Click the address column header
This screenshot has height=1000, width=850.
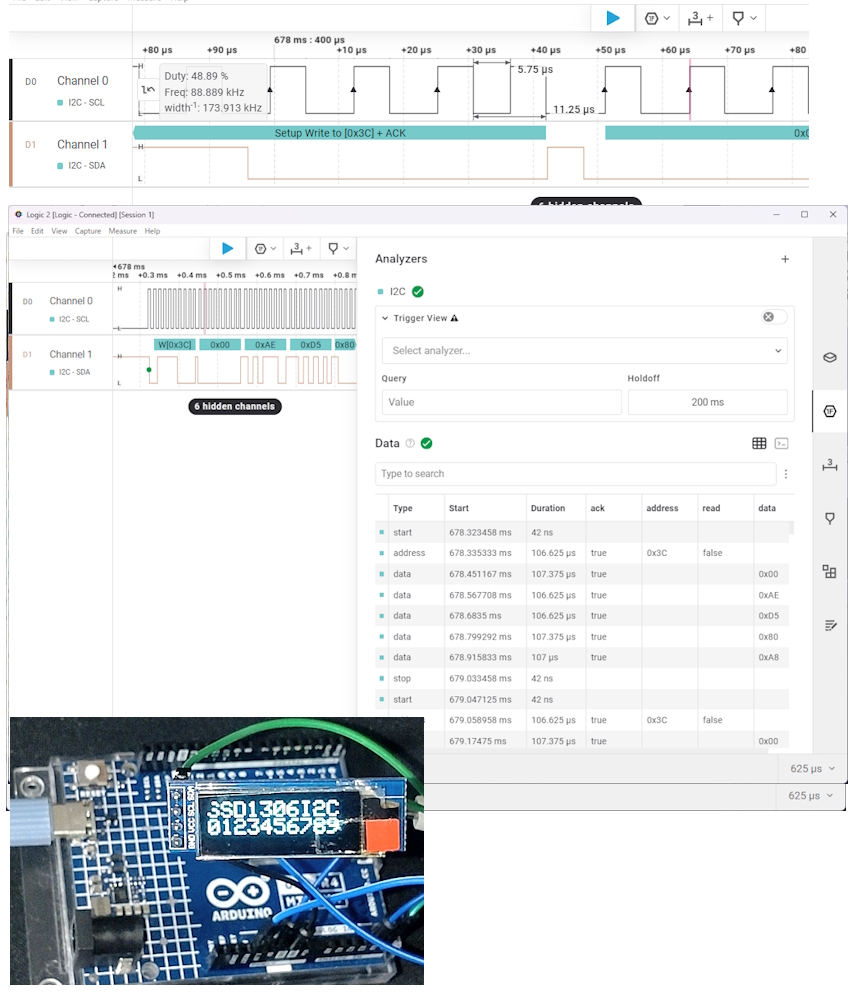coord(662,508)
